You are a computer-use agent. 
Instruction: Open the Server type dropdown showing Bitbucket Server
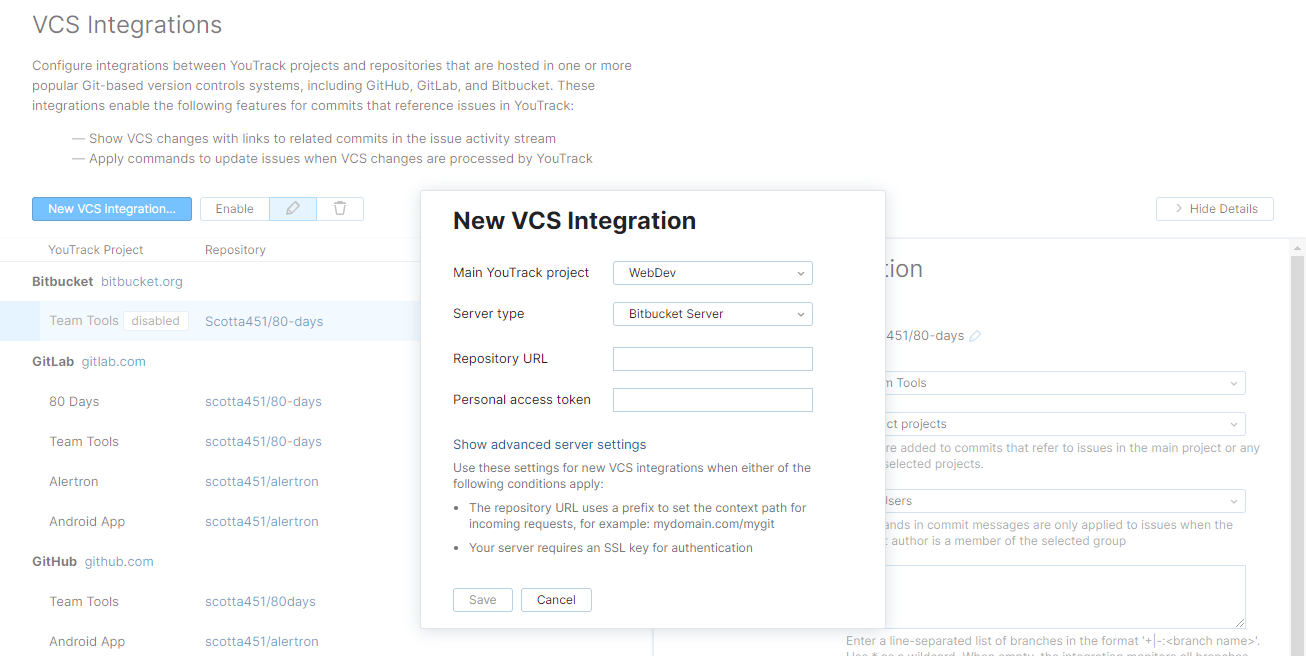[x=712, y=313]
